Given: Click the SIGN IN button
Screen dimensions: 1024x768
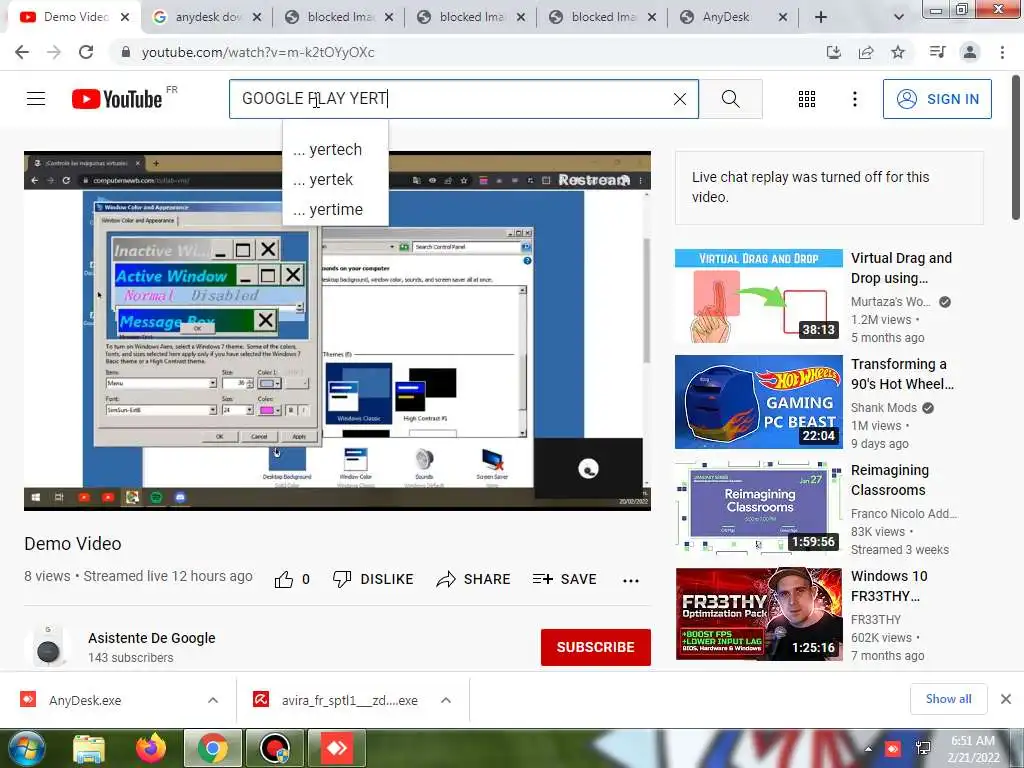Looking at the screenshot, I should click(937, 99).
